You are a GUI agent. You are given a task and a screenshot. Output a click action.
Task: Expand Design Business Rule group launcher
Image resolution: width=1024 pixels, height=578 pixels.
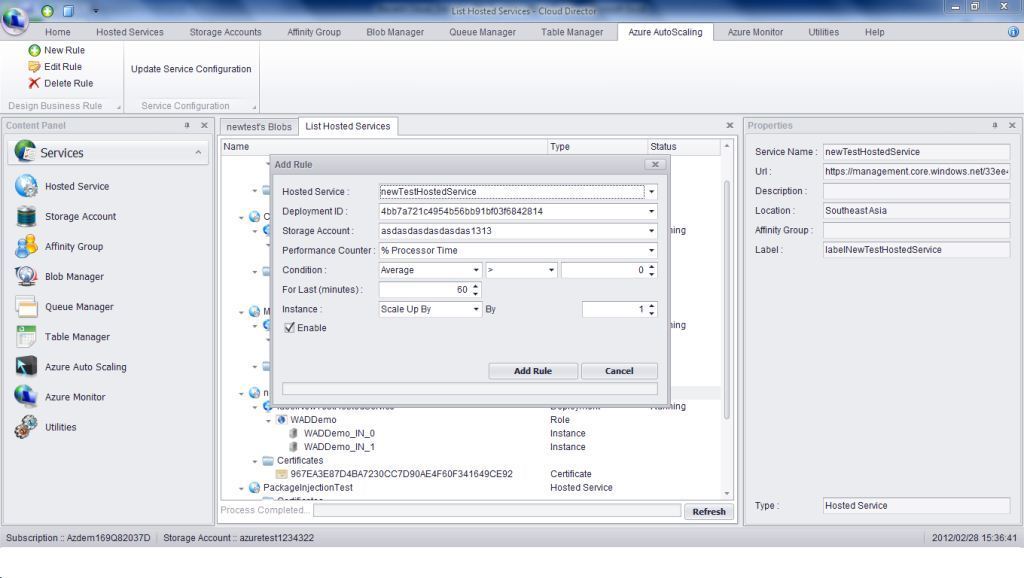(x=119, y=106)
